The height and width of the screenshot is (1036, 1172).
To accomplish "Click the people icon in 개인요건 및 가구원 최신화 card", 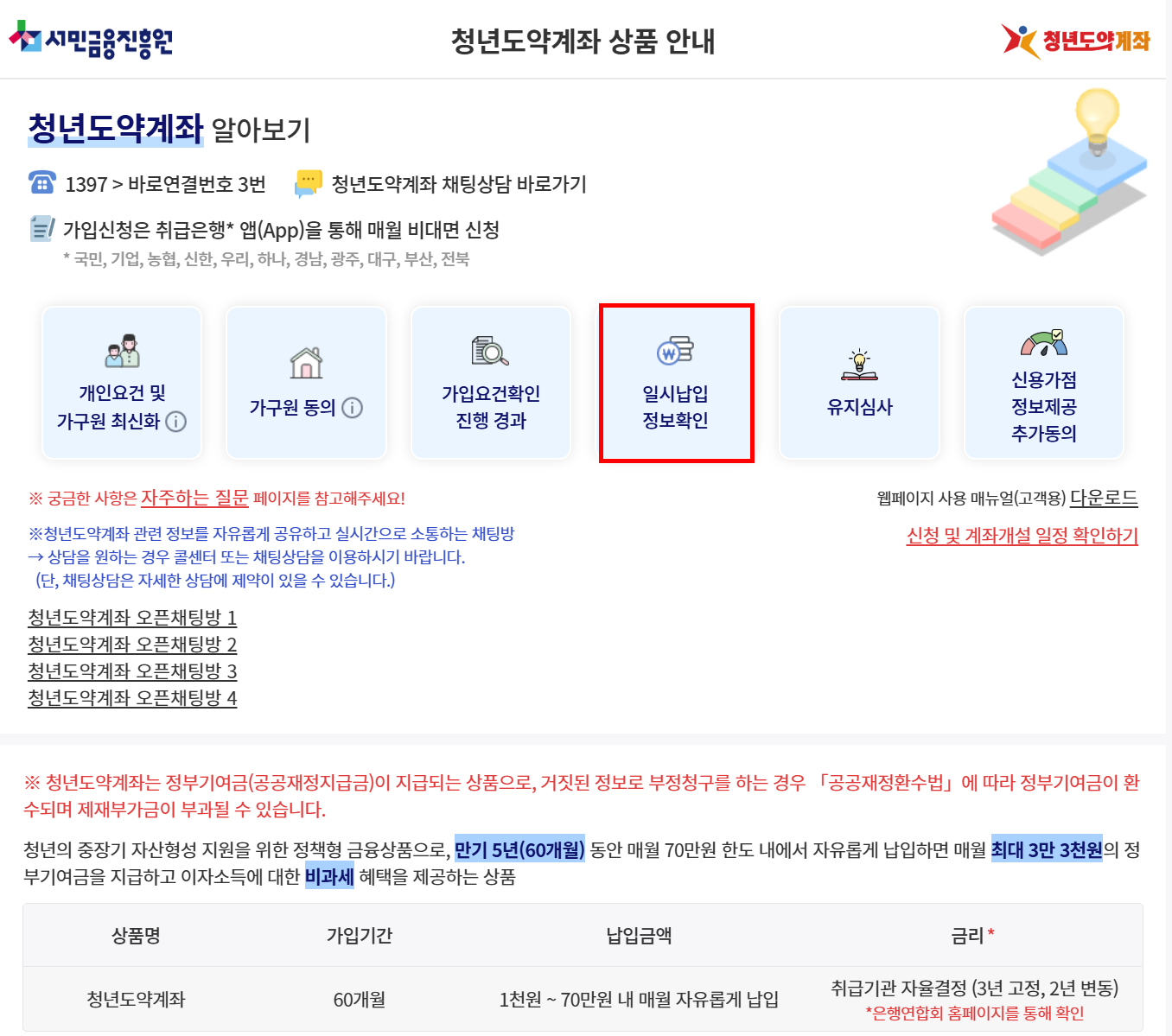I will click(122, 352).
